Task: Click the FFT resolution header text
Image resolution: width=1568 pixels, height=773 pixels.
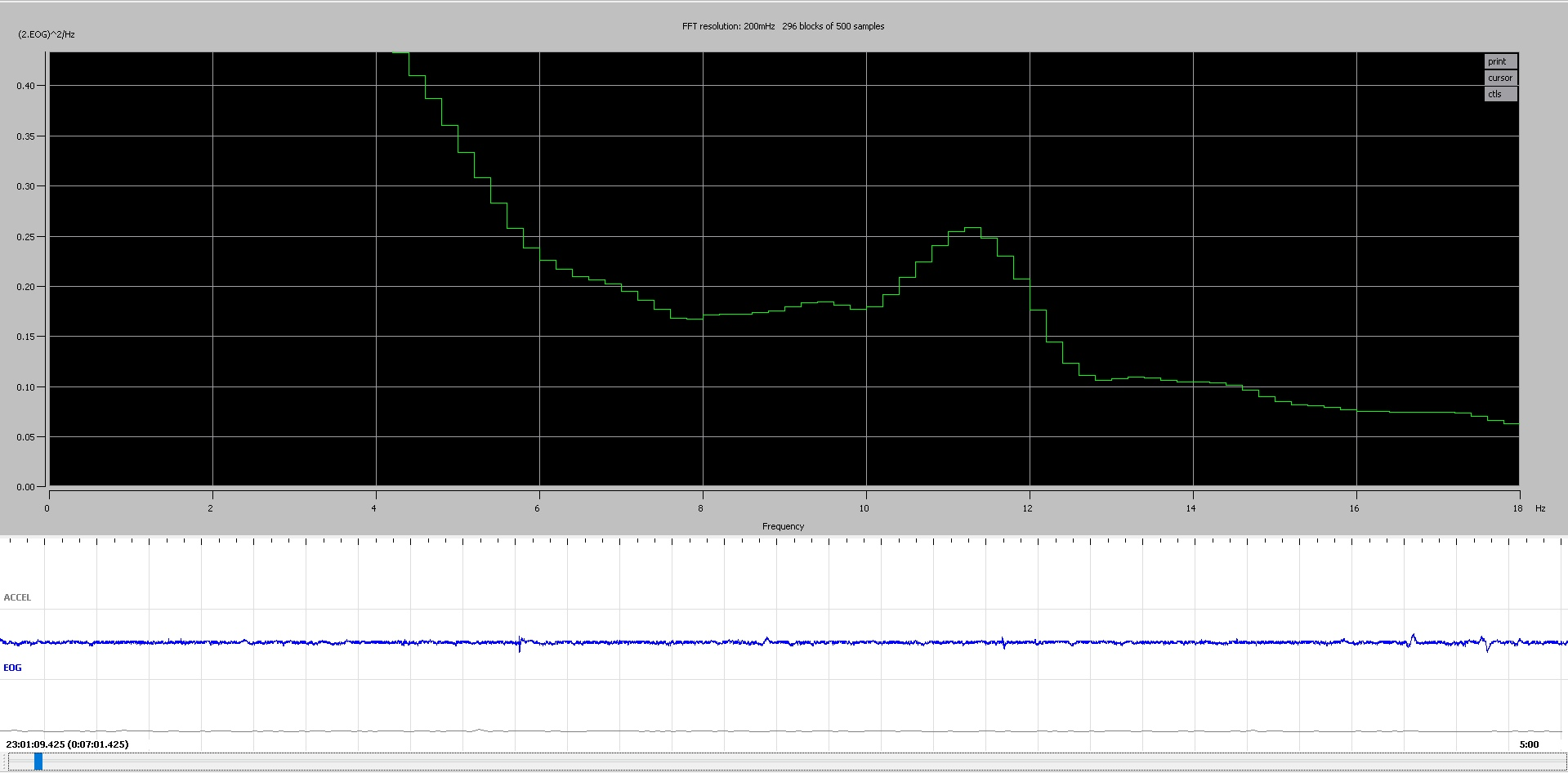Action: click(783, 26)
